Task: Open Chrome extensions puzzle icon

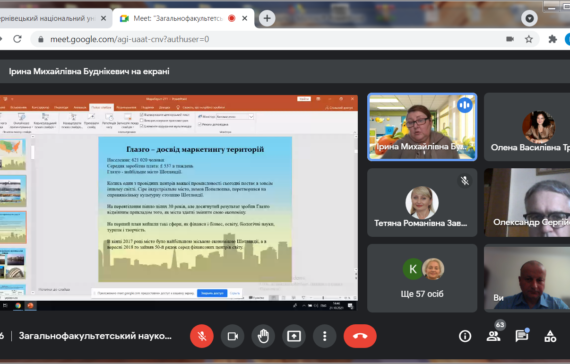Action: (x=553, y=39)
